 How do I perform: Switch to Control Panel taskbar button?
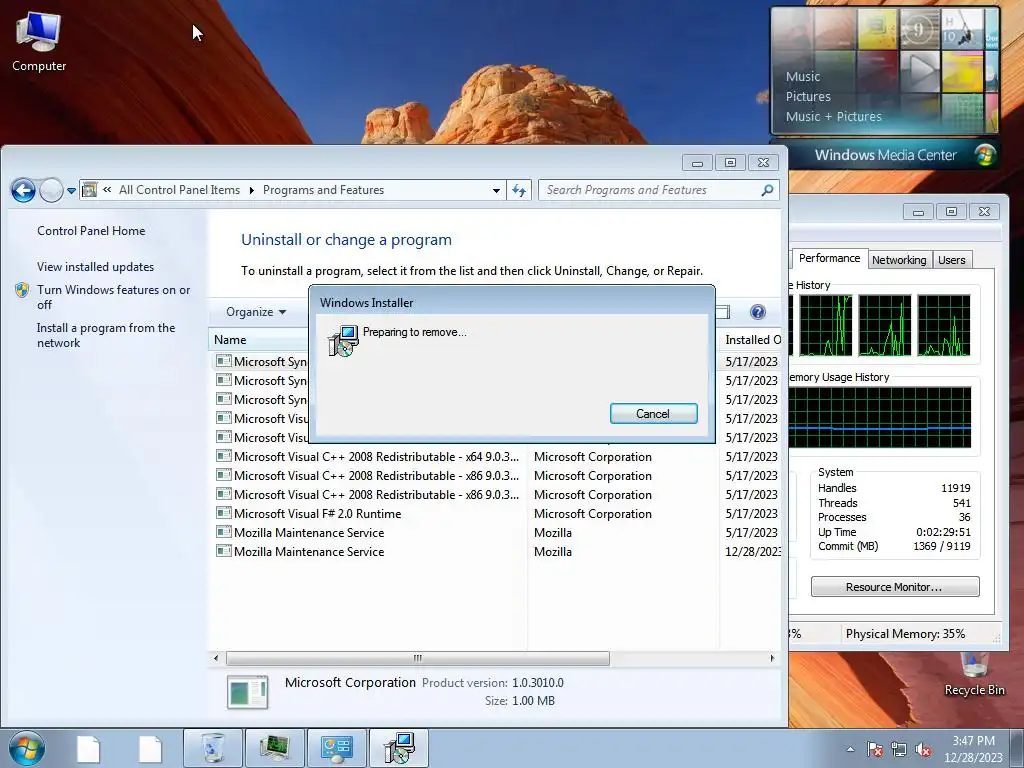pyautogui.click(x=337, y=748)
